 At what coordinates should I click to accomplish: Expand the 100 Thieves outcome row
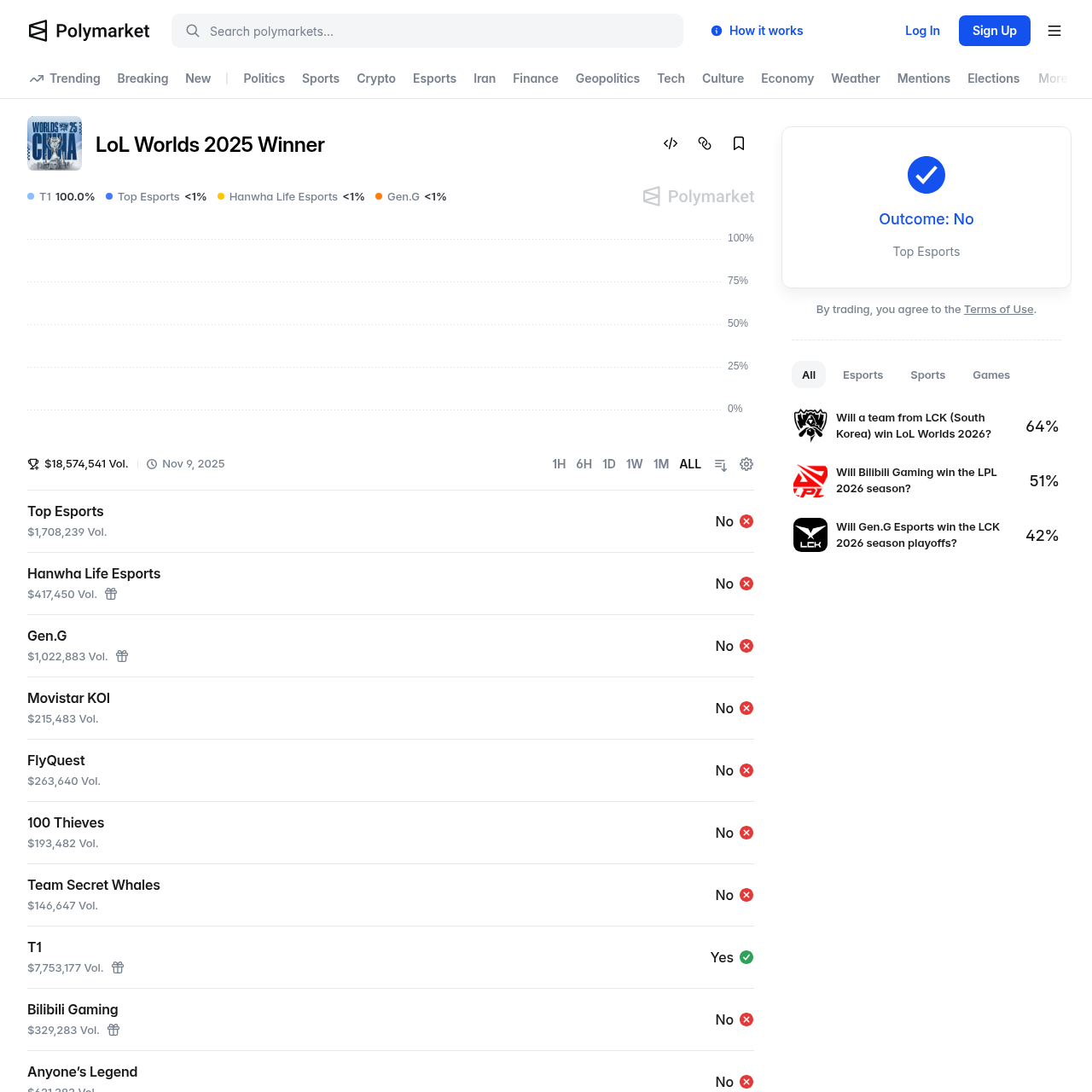pyautogui.click(x=391, y=833)
